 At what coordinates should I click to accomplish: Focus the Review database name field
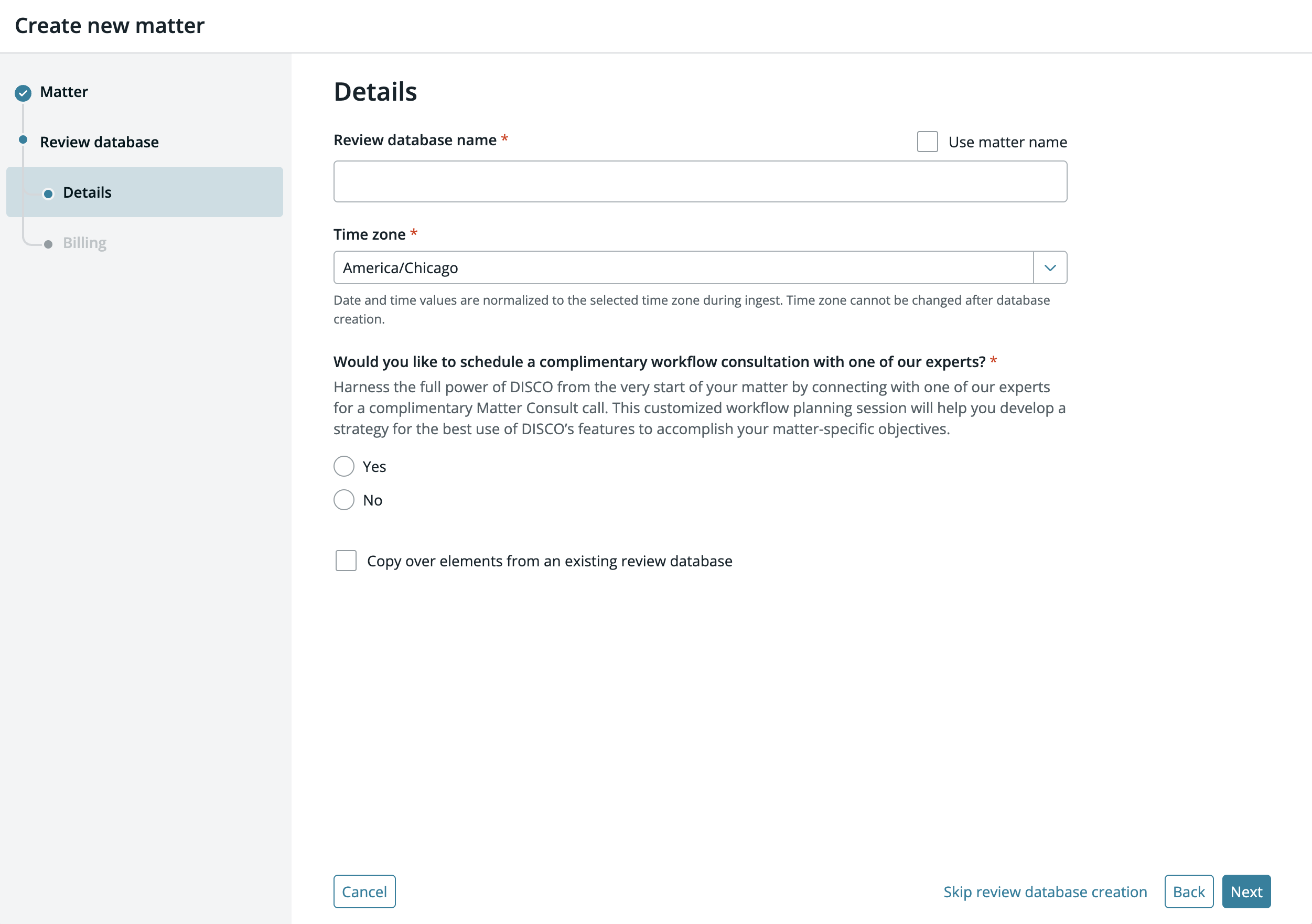(x=700, y=182)
